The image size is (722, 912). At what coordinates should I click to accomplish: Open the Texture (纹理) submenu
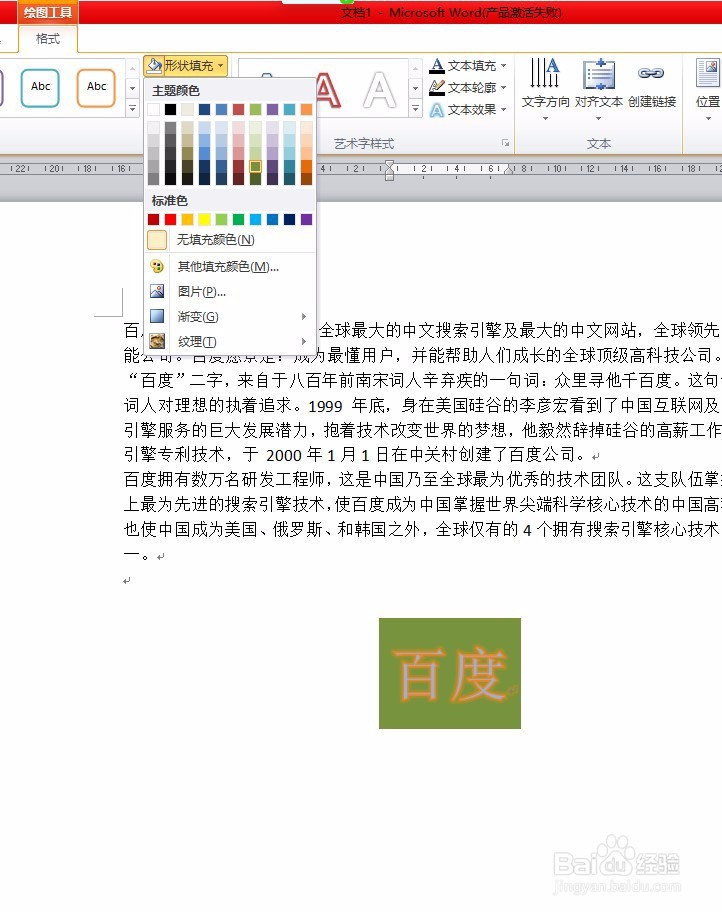(230, 341)
